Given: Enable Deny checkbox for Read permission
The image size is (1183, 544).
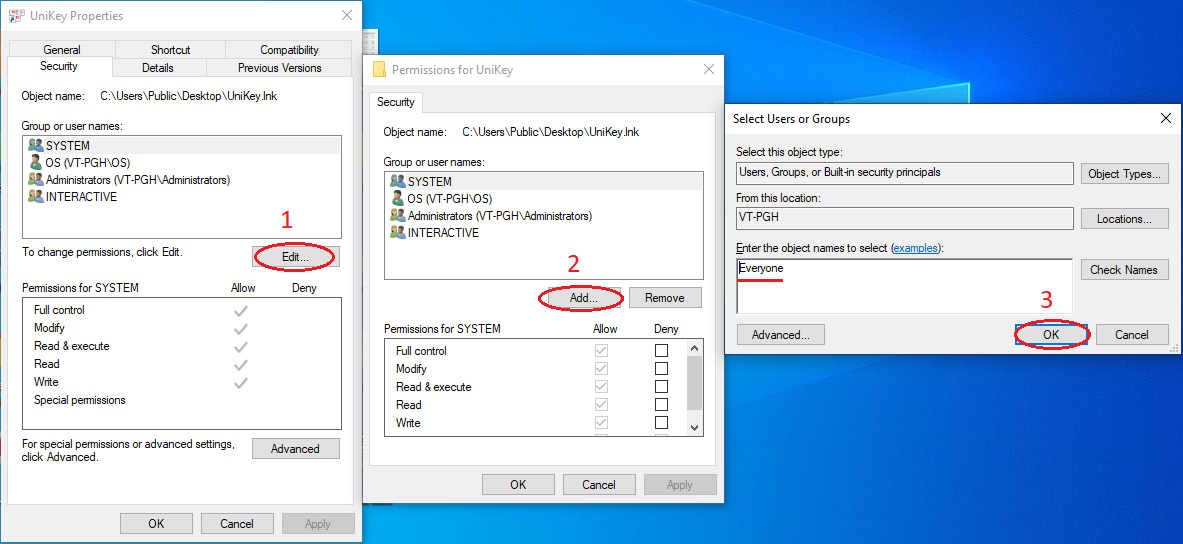Looking at the screenshot, I should click(661, 405).
